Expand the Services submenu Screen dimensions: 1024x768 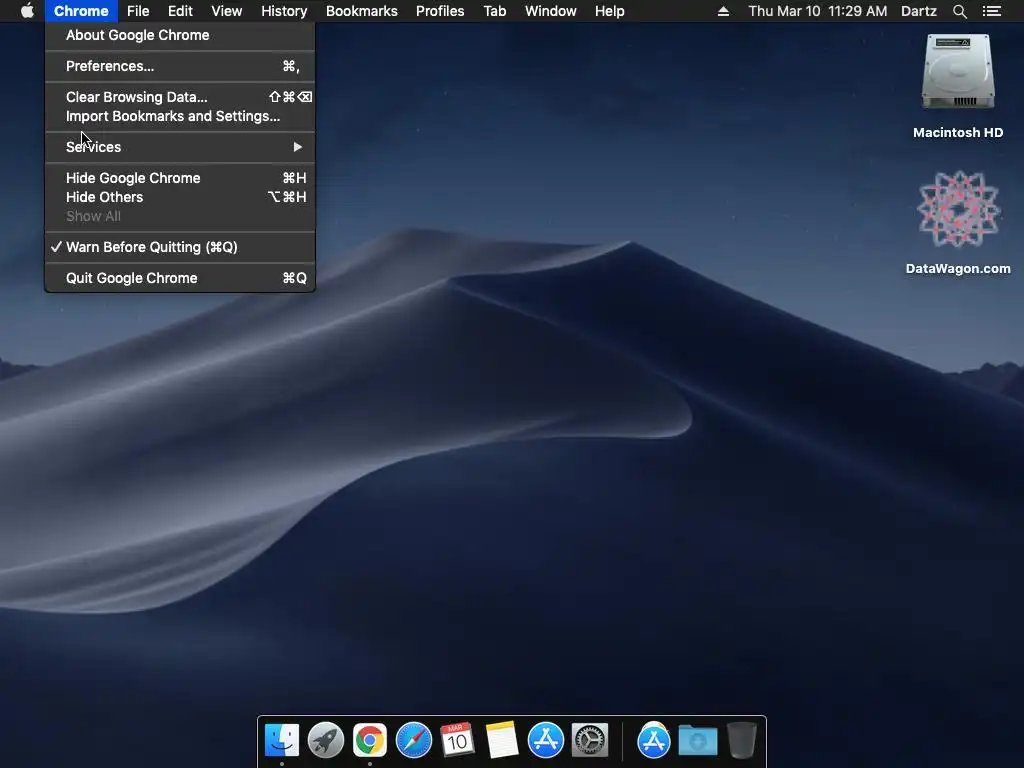180,147
